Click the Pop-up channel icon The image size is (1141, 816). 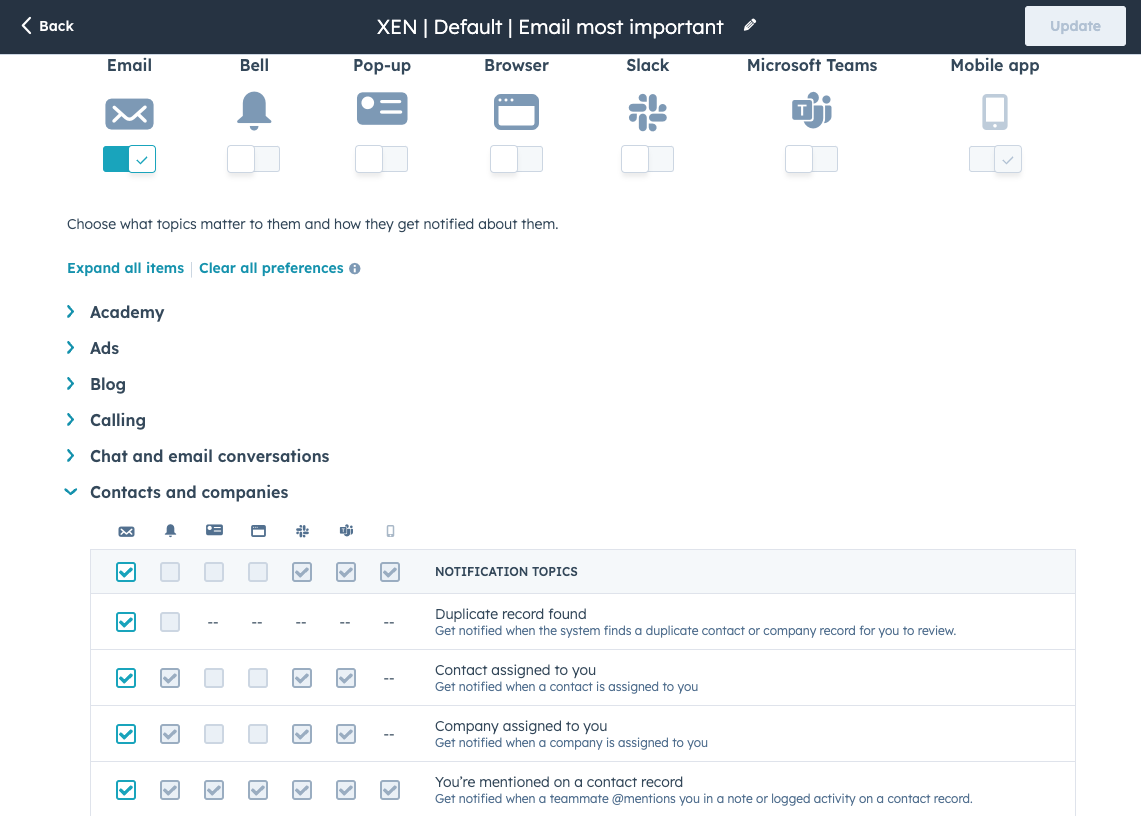pos(382,109)
